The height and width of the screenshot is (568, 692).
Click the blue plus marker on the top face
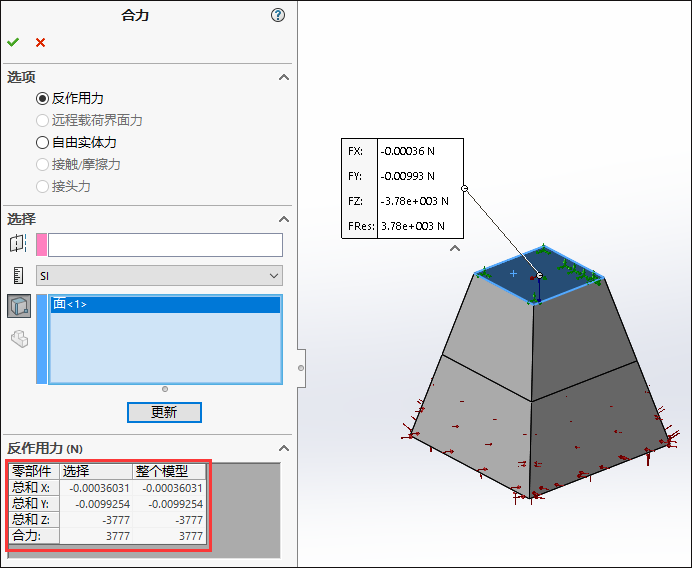[513, 274]
